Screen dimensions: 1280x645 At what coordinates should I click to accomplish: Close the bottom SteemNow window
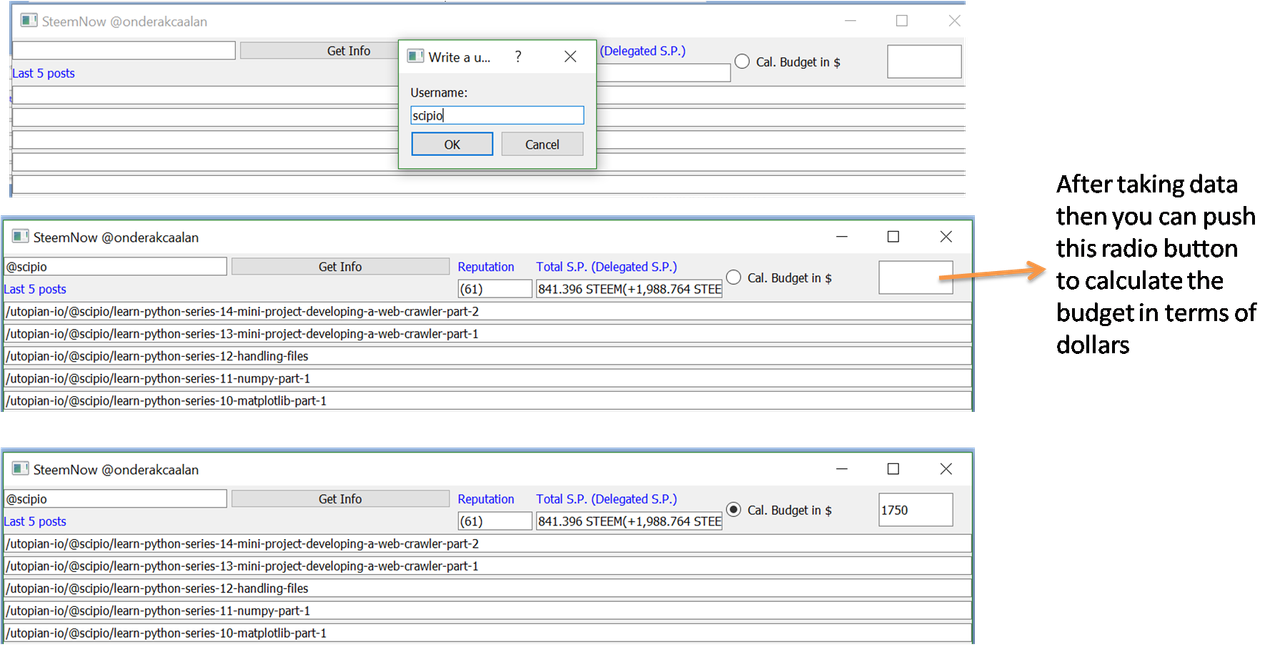pyautogui.click(x=946, y=469)
